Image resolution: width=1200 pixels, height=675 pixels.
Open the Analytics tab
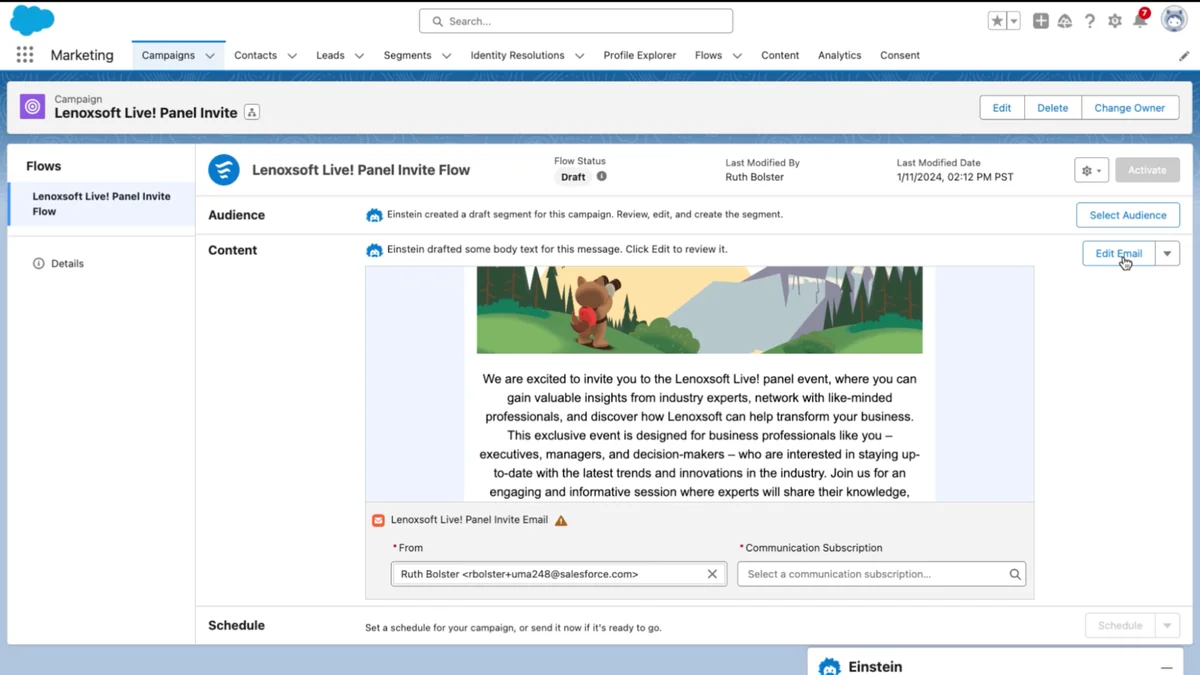pos(839,56)
